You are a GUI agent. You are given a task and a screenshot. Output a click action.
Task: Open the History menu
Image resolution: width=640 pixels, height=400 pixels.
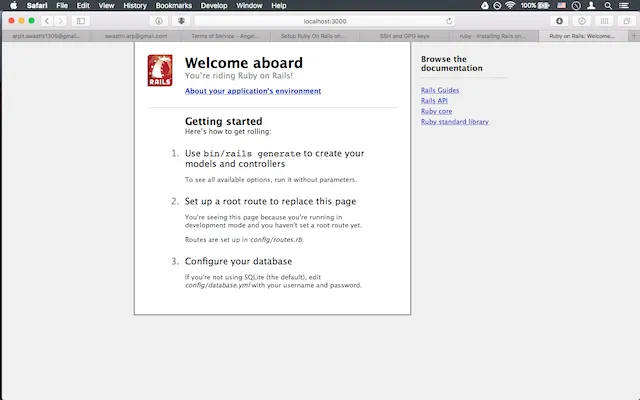[x=135, y=5]
